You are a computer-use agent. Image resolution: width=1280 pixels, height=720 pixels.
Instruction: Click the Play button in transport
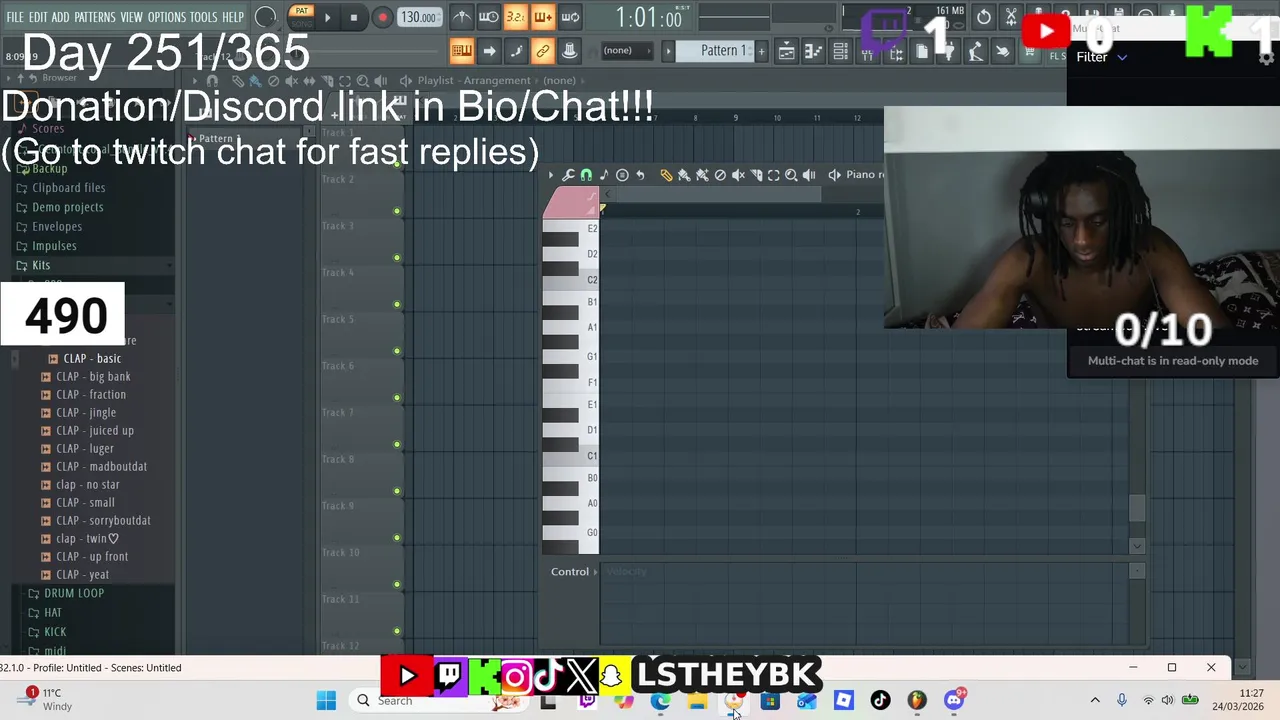pos(327,17)
